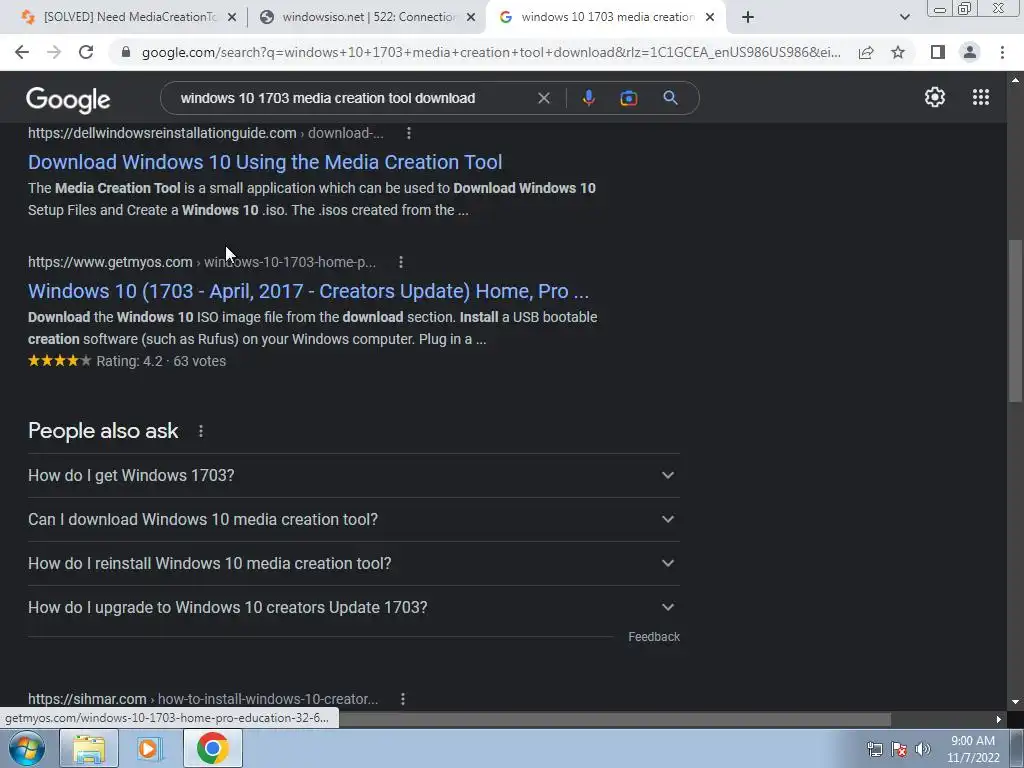Select the Chrome taskbar icon
The image size is (1024, 768).
click(212, 748)
